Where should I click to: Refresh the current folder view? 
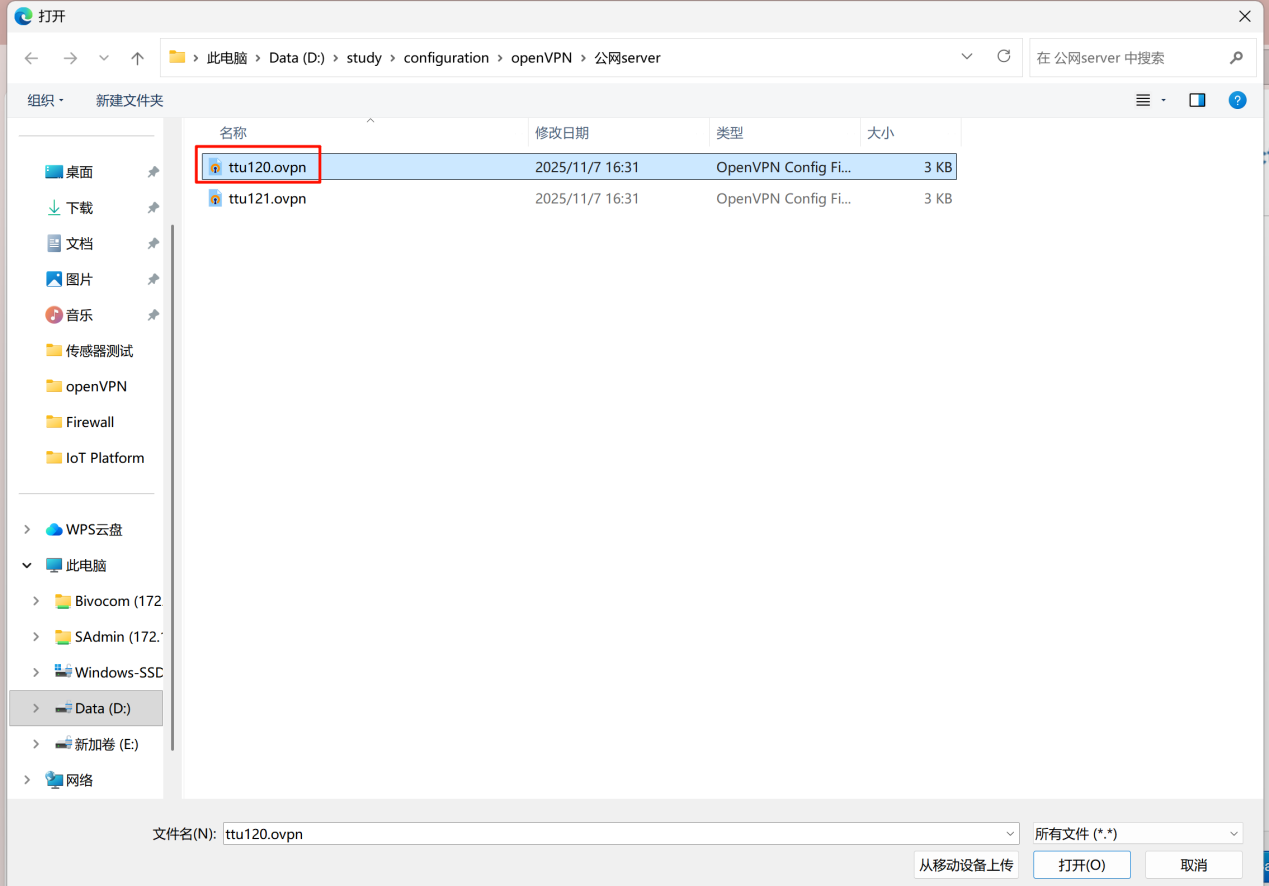(x=1004, y=57)
